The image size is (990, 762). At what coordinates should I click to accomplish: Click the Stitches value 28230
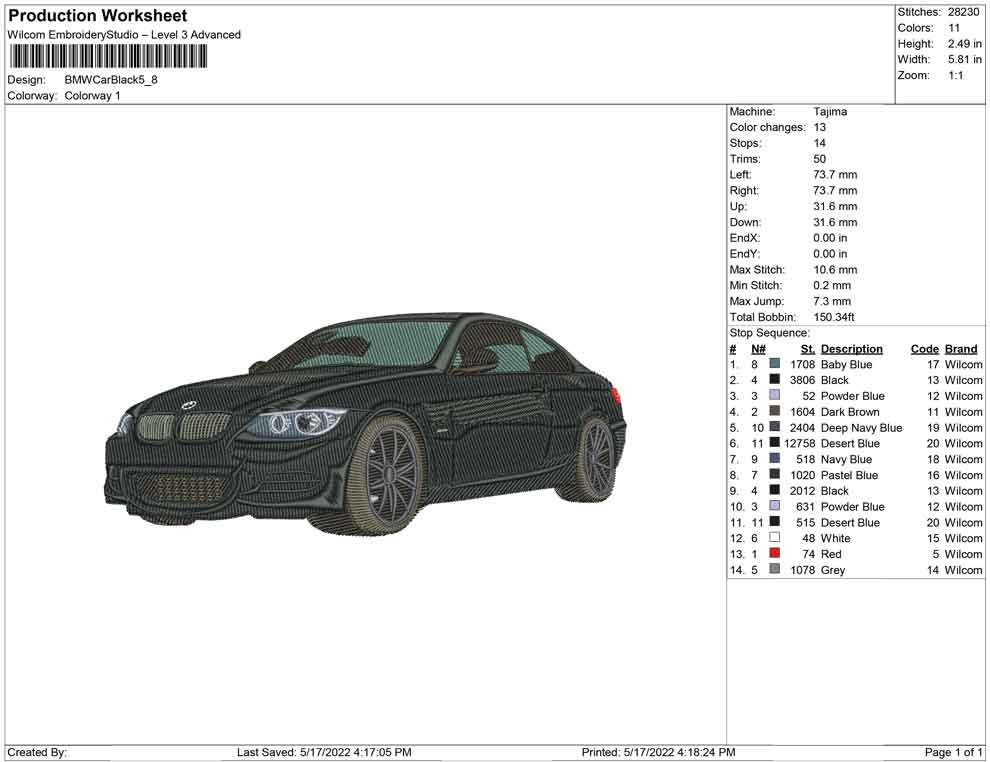click(x=964, y=12)
